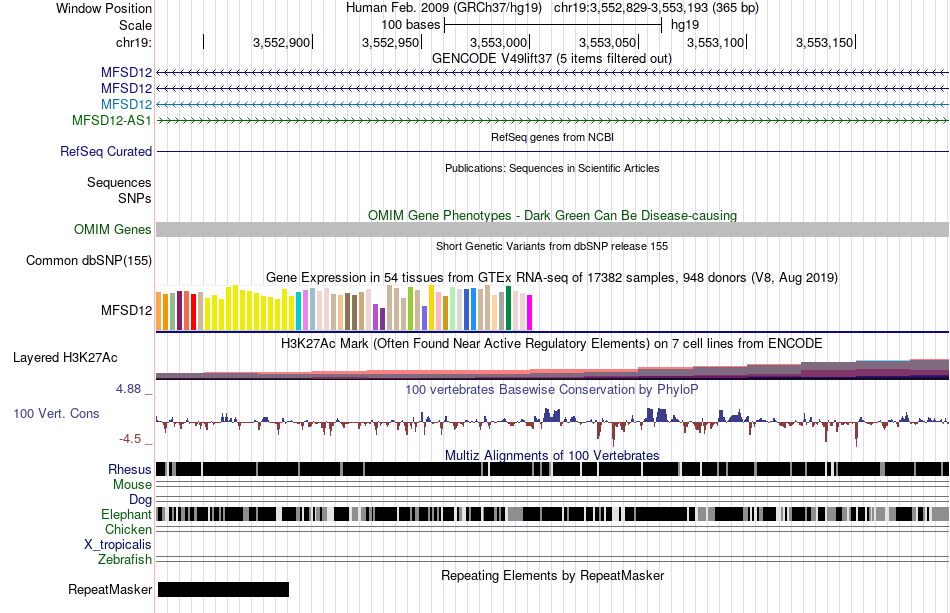
Task: Select the light blue MFSD12 transcript label
Action: [127, 104]
